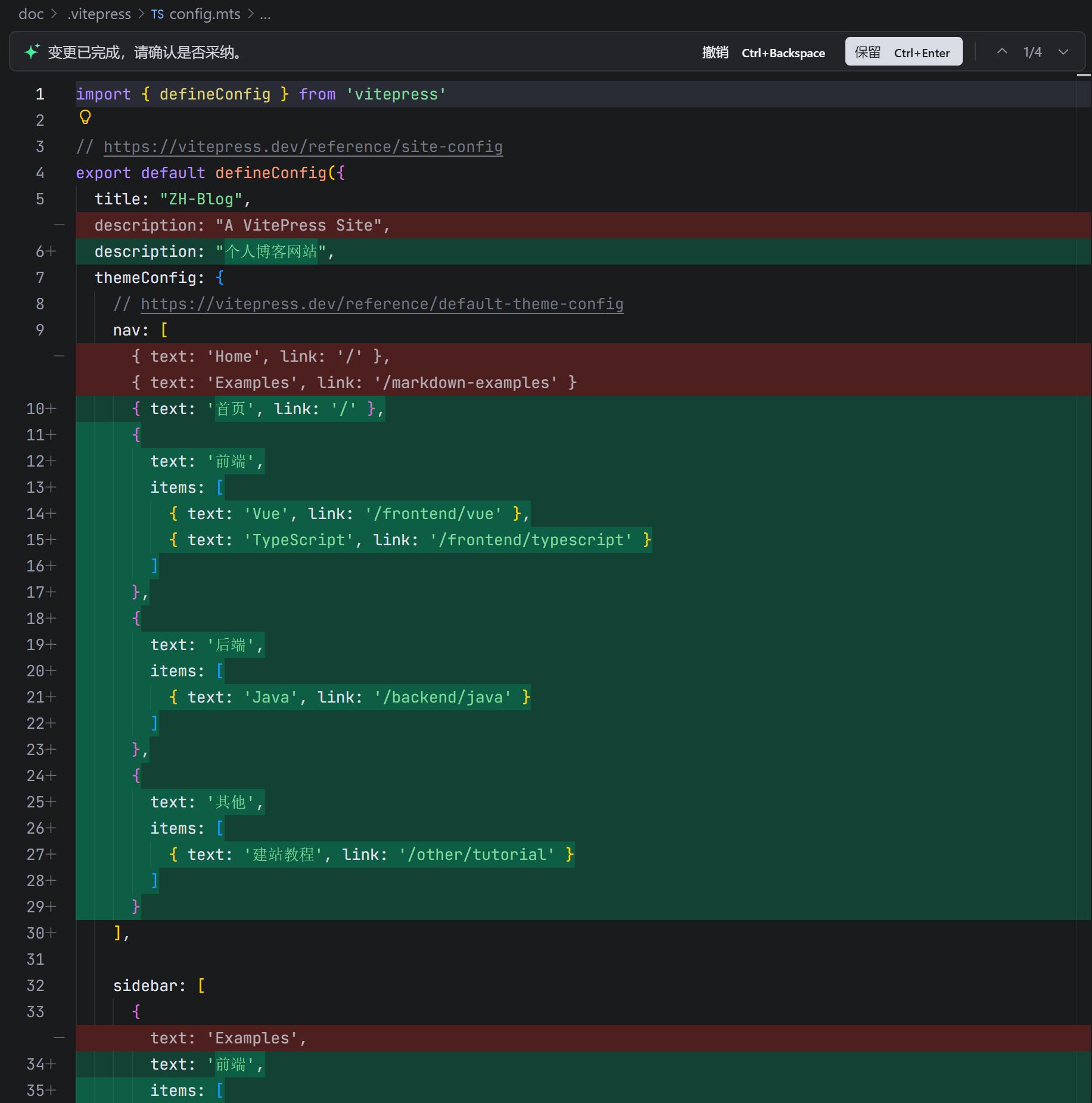Screen dimensions: 1092x1103
Task: Click the 1/4 change counter
Action: 1032,52
